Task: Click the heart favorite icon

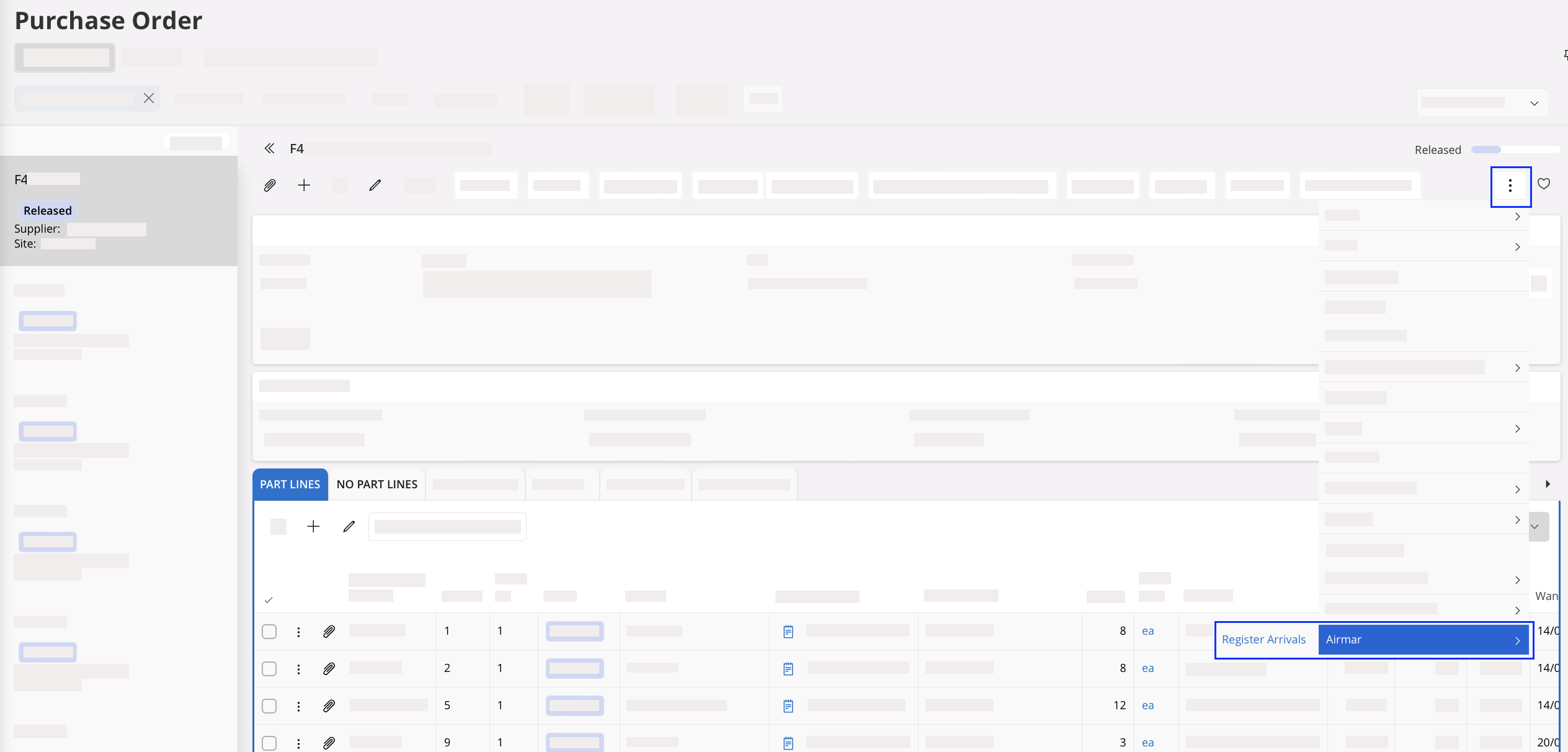Action: click(1544, 184)
